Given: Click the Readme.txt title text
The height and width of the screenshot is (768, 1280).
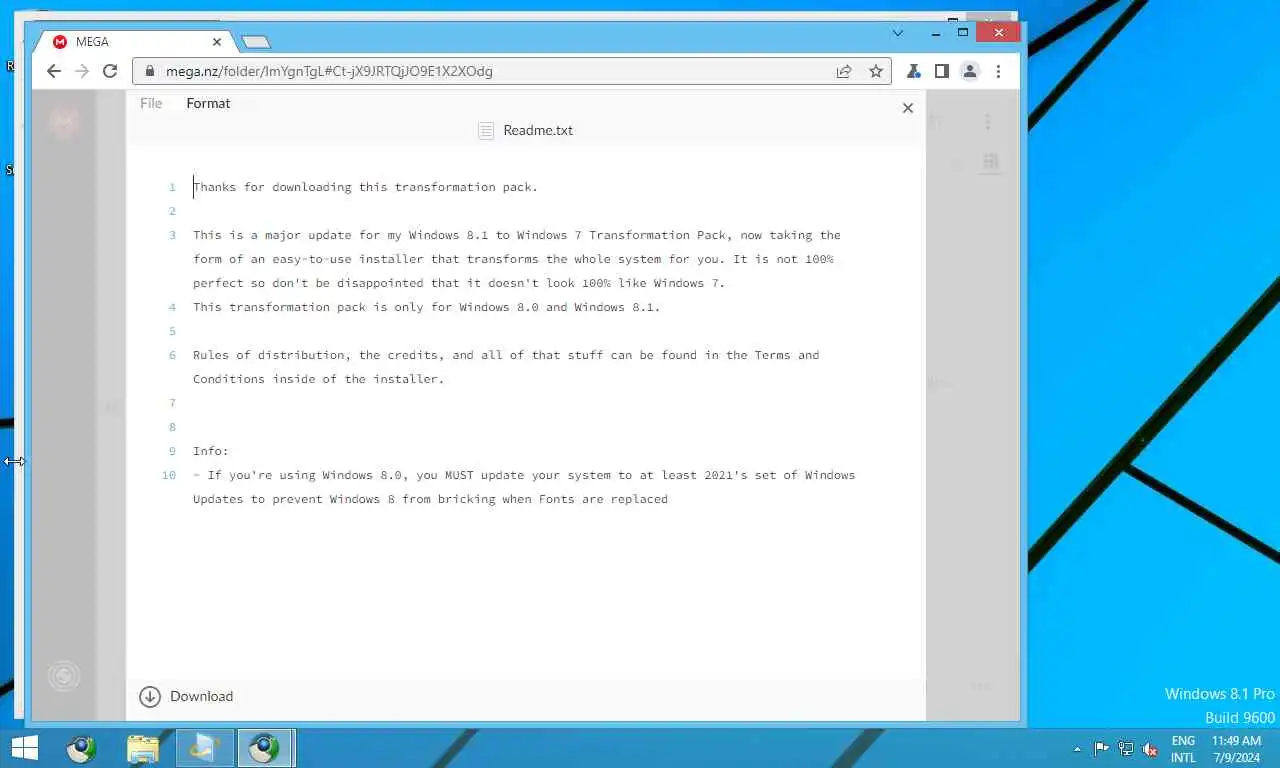Looking at the screenshot, I should 538,130.
